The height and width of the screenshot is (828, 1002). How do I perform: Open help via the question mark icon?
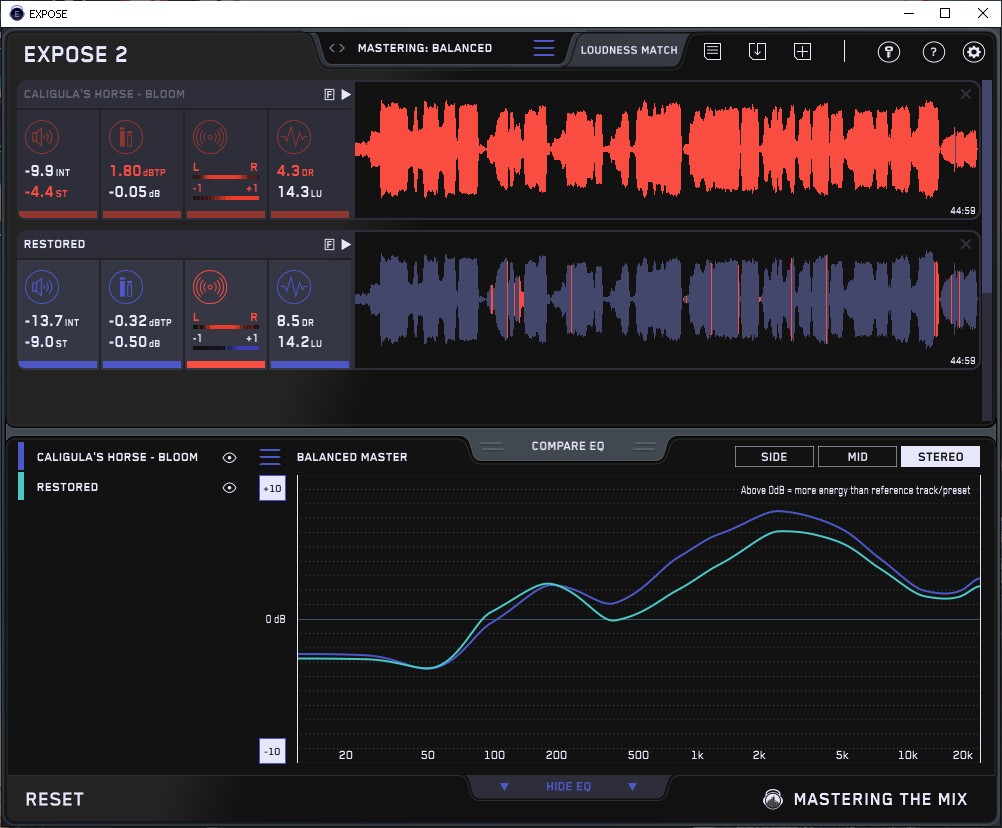934,52
